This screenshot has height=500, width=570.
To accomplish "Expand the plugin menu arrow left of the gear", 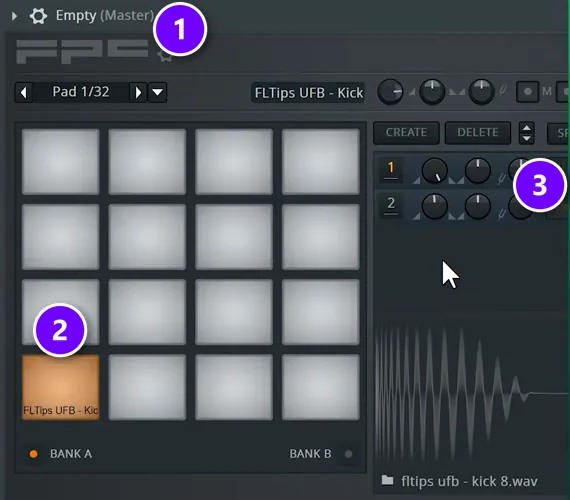I will pyautogui.click(x=14, y=16).
